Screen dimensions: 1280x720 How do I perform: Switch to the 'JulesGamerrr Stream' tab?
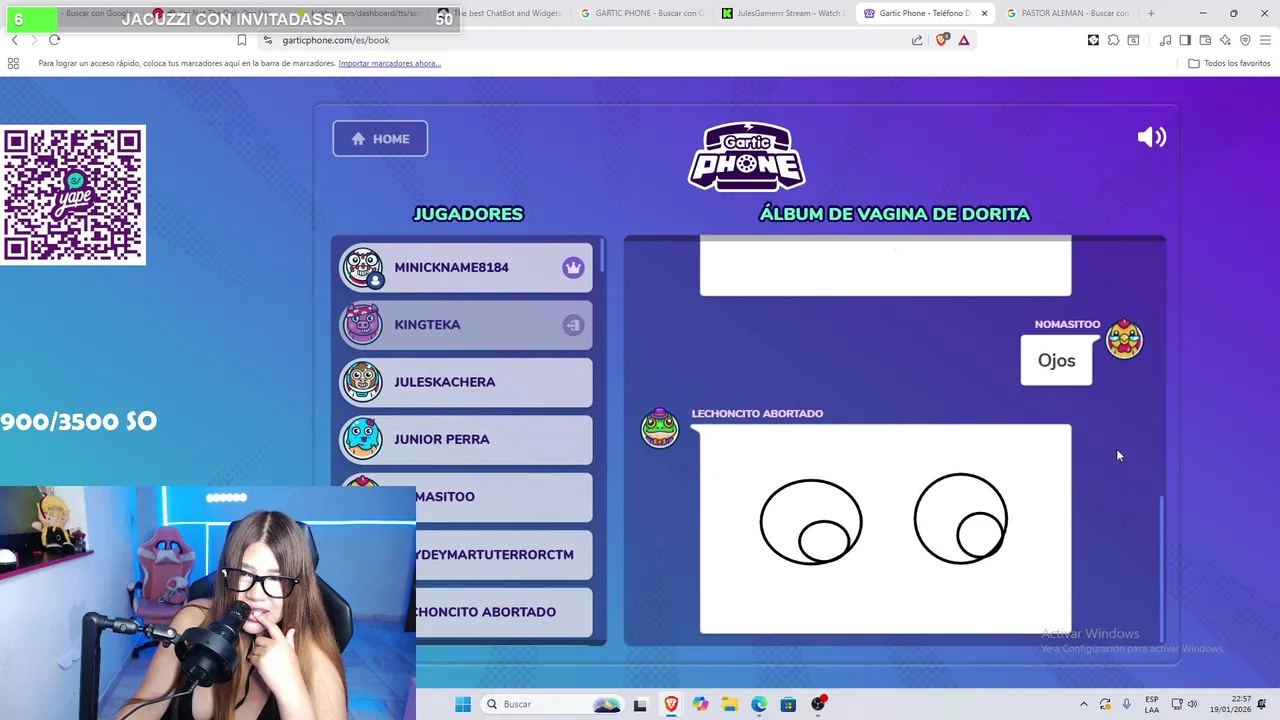coord(782,13)
